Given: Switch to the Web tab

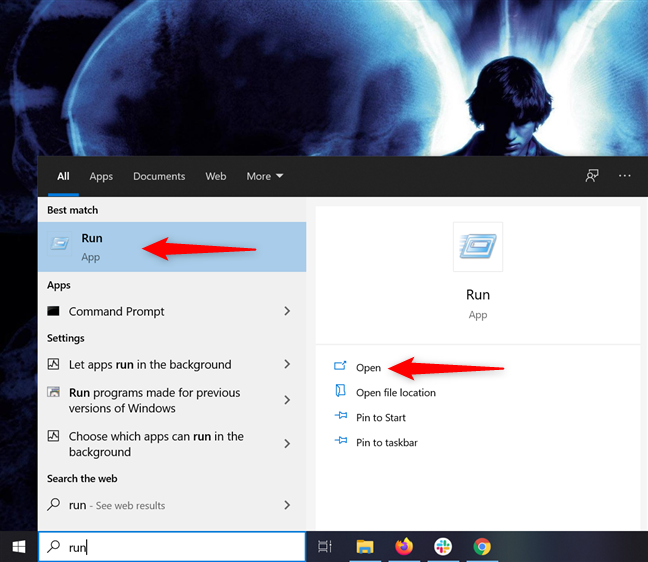Looking at the screenshot, I should [216, 176].
